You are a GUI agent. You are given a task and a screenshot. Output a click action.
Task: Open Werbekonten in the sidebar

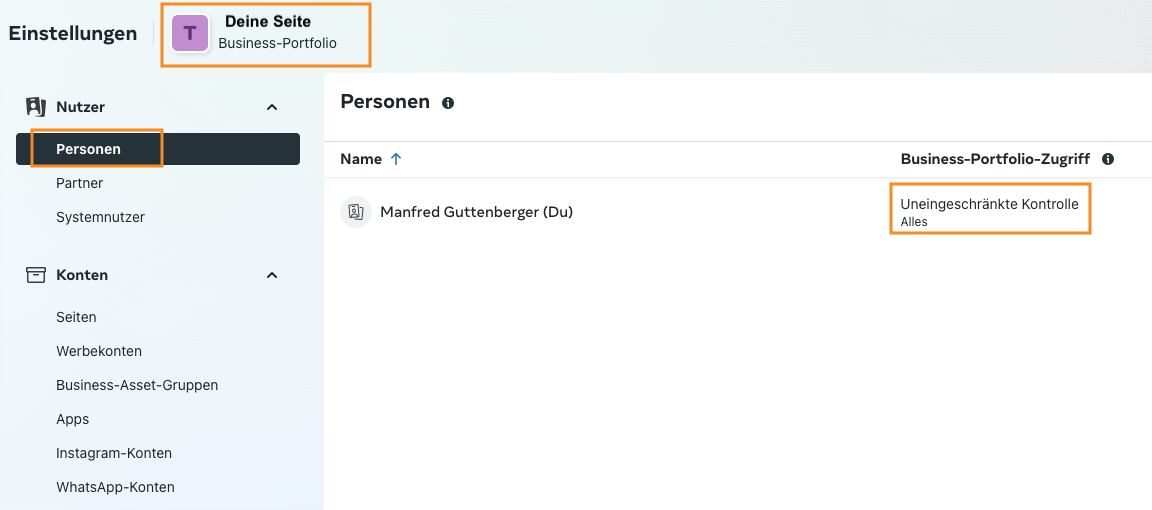[99, 351]
